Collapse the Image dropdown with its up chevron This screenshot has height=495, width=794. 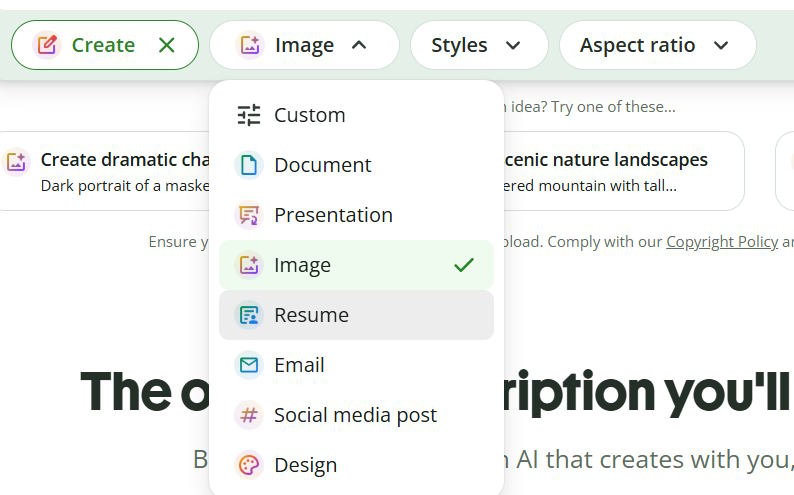[x=359, y=45]
